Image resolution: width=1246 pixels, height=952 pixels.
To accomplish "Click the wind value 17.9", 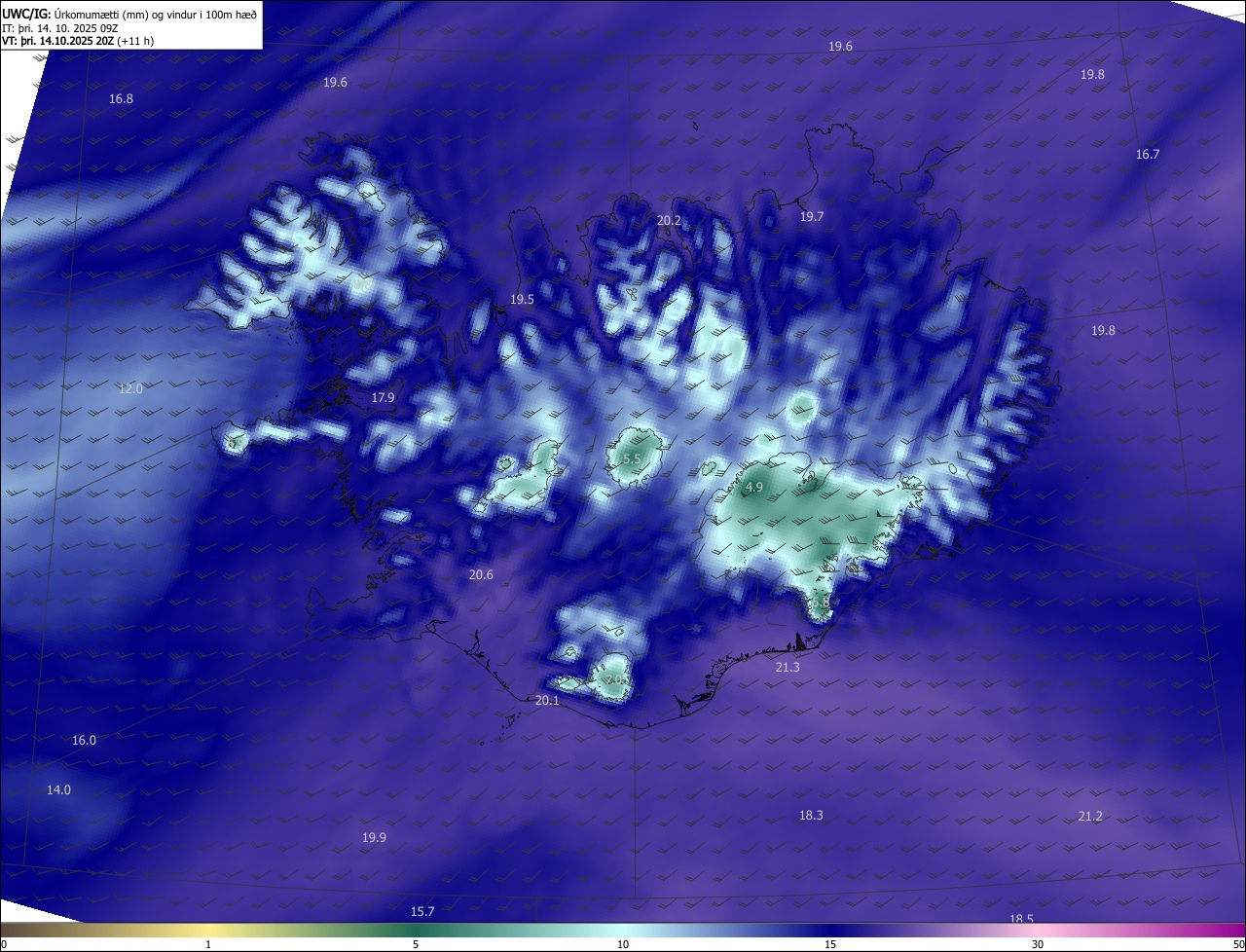I will [x=383, y=398].
